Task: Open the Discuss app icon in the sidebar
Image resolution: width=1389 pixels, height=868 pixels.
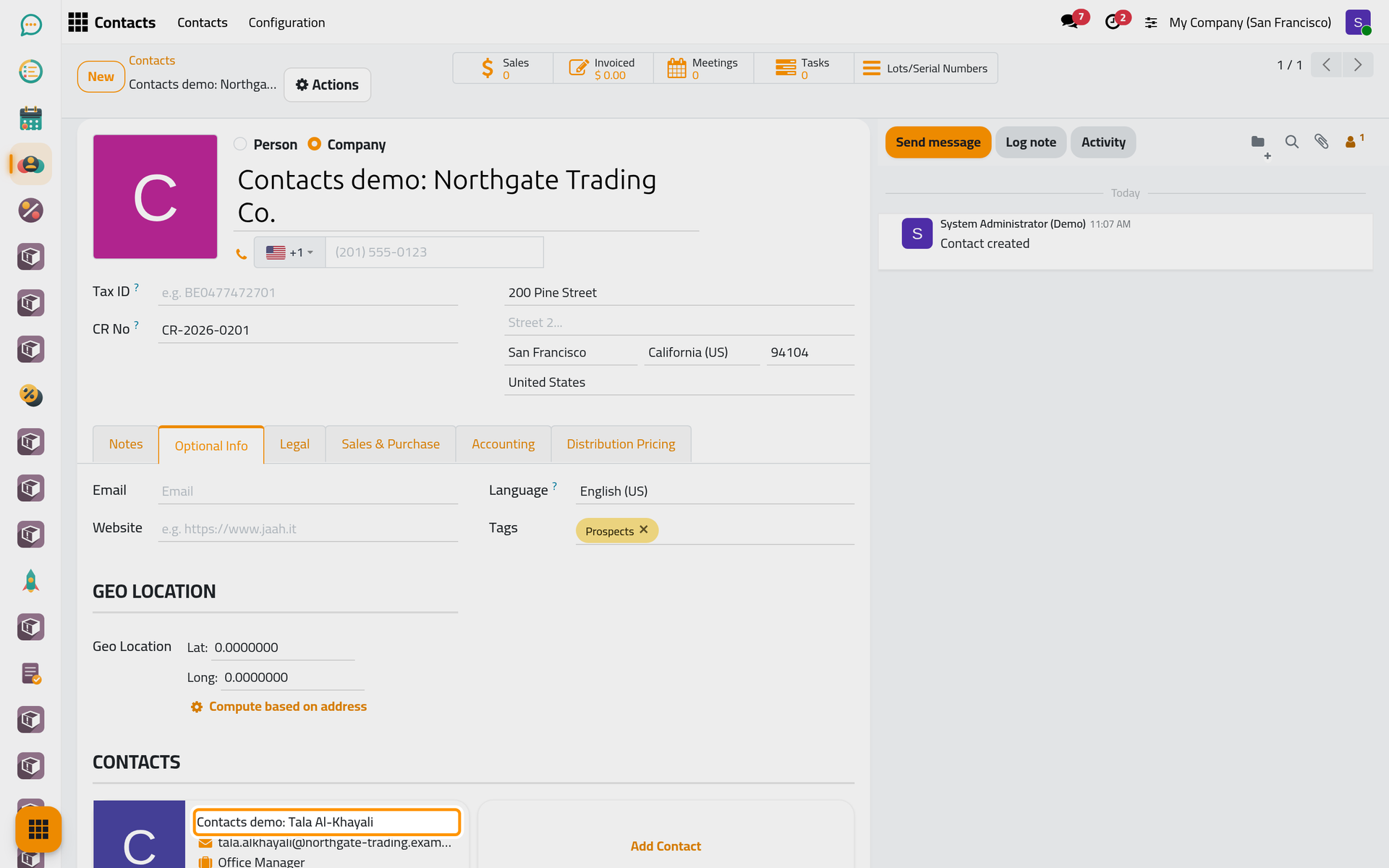Action: (30, 25)
